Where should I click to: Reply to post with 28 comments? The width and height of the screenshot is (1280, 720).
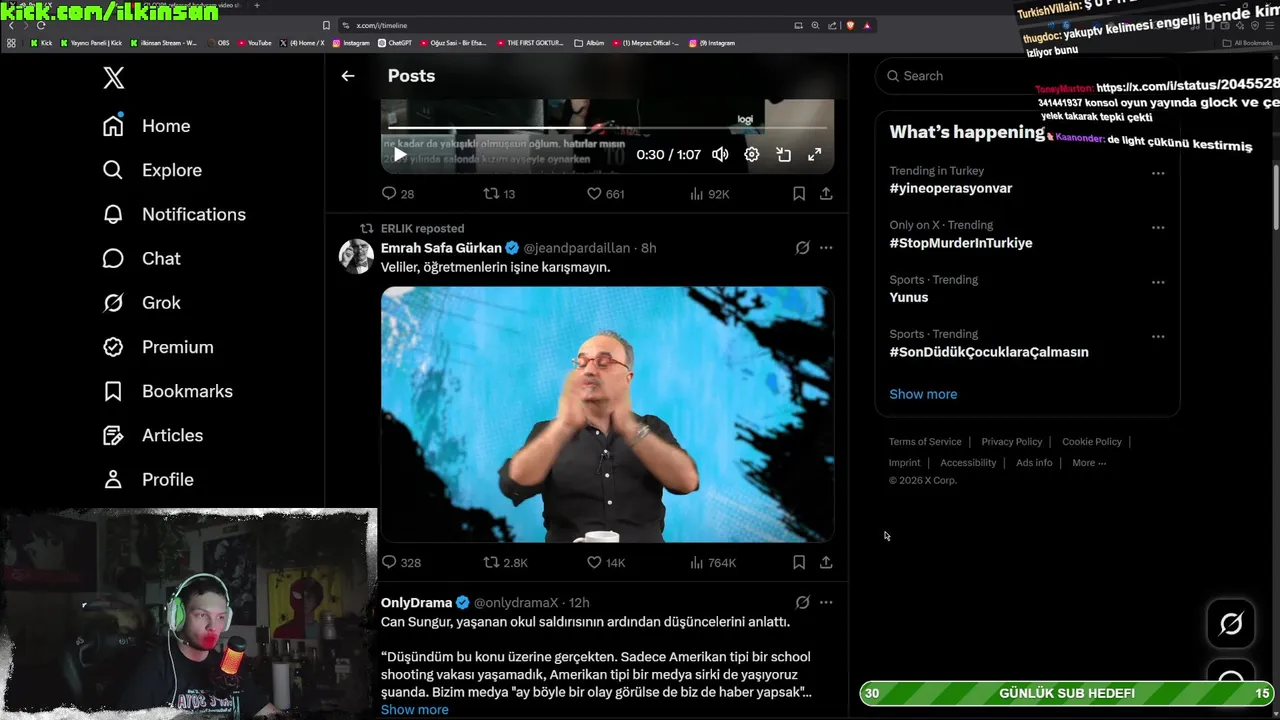(x=398, y=194)
